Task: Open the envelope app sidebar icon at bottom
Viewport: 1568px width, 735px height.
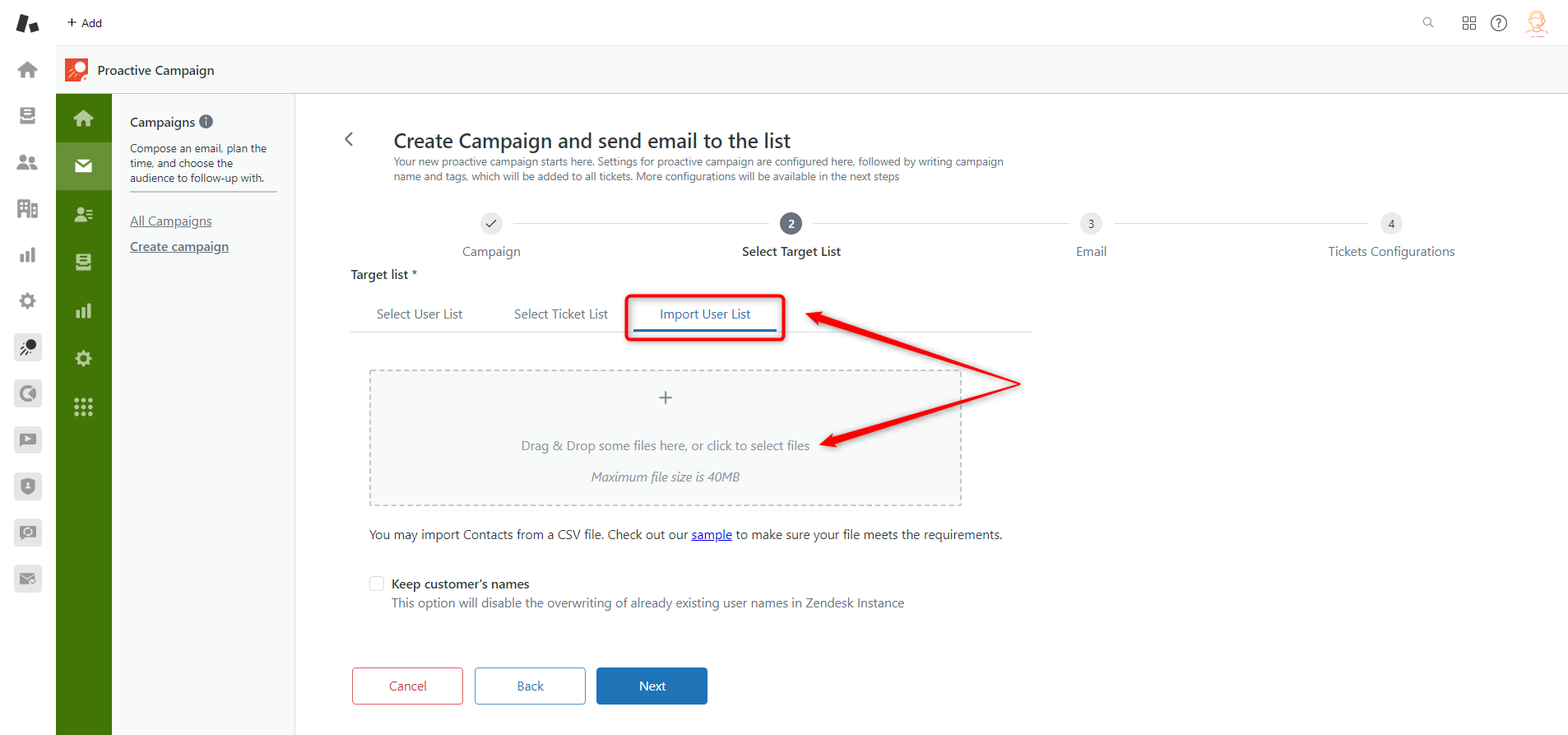Action: (x=28, y=579)
